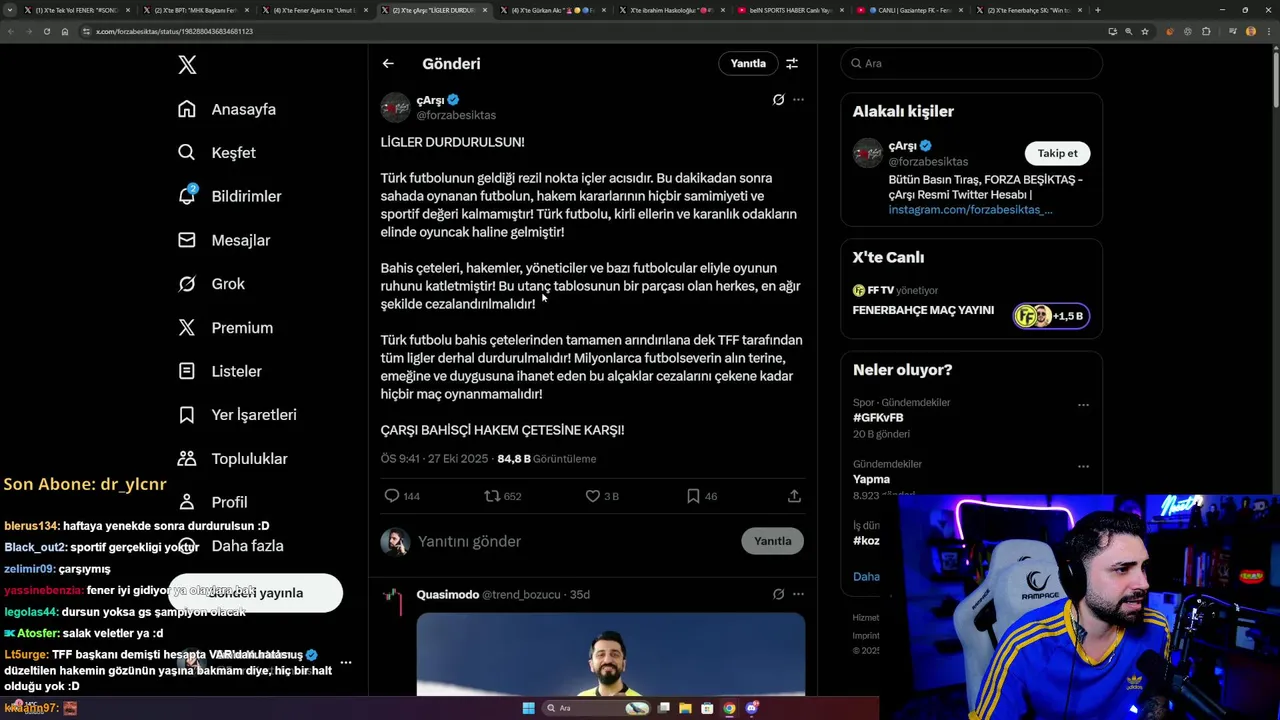The height and width of the screenshot is (720, 1280).
Task: Open more options for #GFKvFB trend
Action: (x=1083, y=405)
